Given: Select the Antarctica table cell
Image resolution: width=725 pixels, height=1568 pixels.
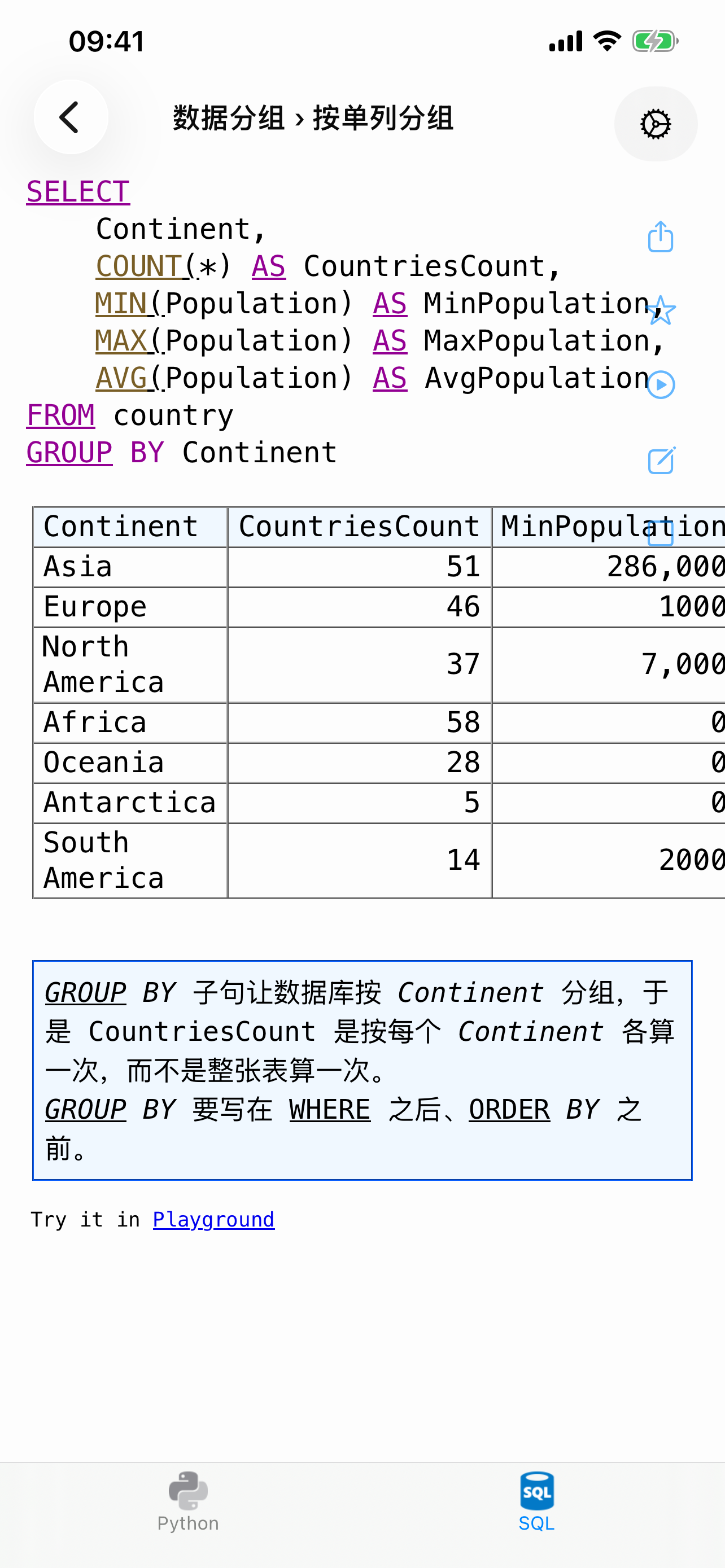Looking at the screenshot, I should pos(130,803).
